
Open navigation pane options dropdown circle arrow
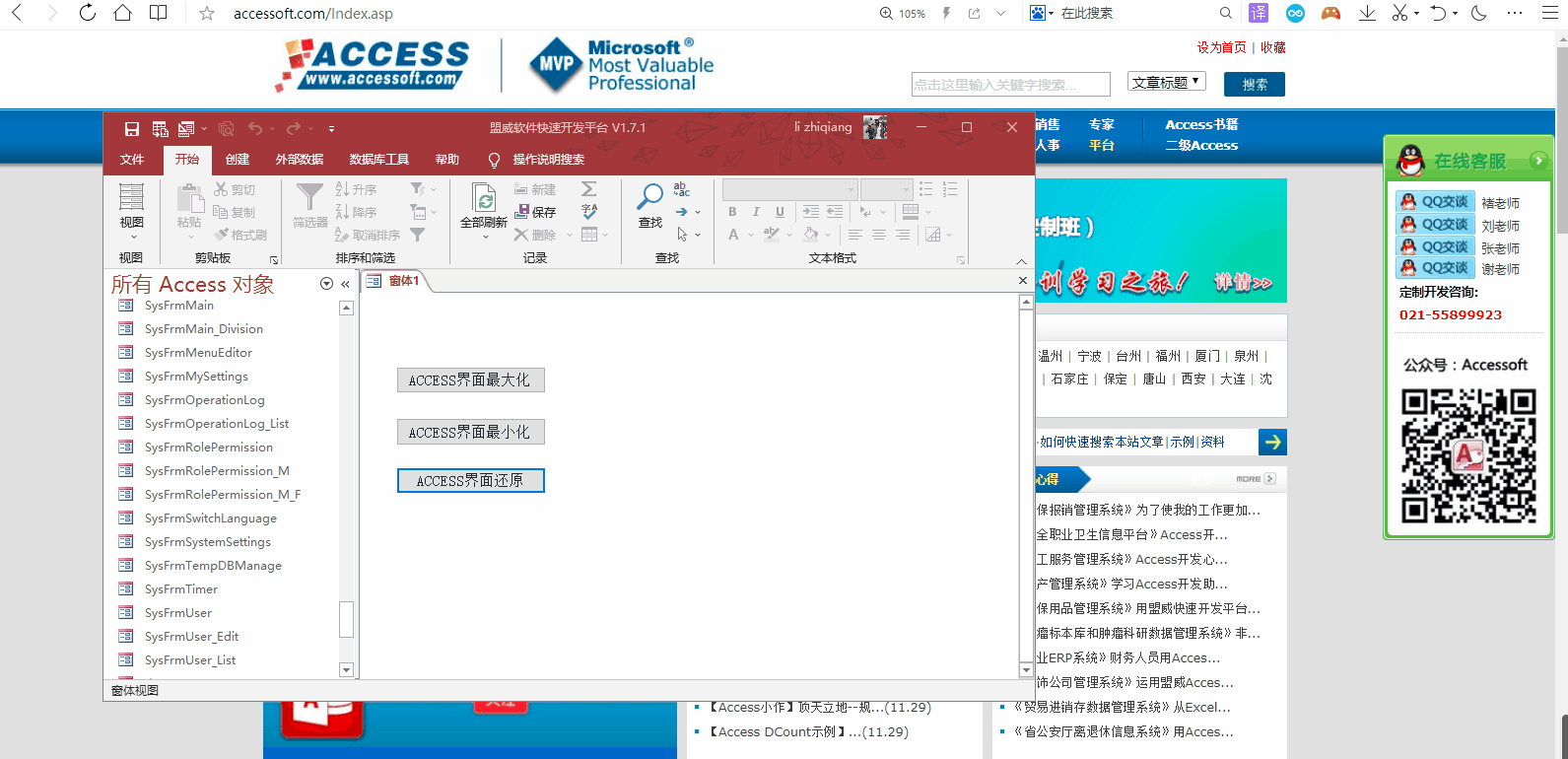click(x=326, y=284)
